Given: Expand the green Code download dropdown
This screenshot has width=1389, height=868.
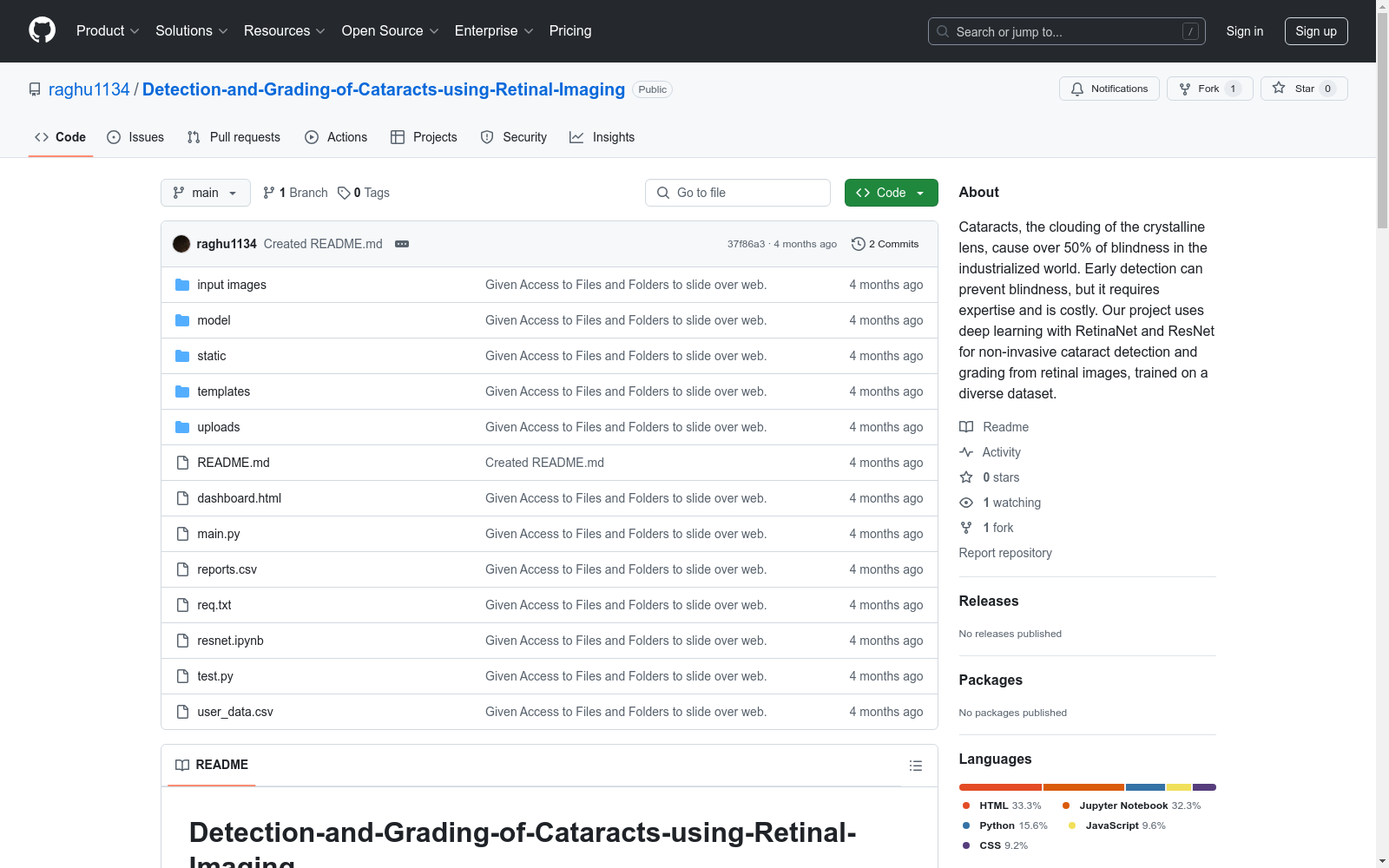Looking at the screenshot, I should (919, 193).
